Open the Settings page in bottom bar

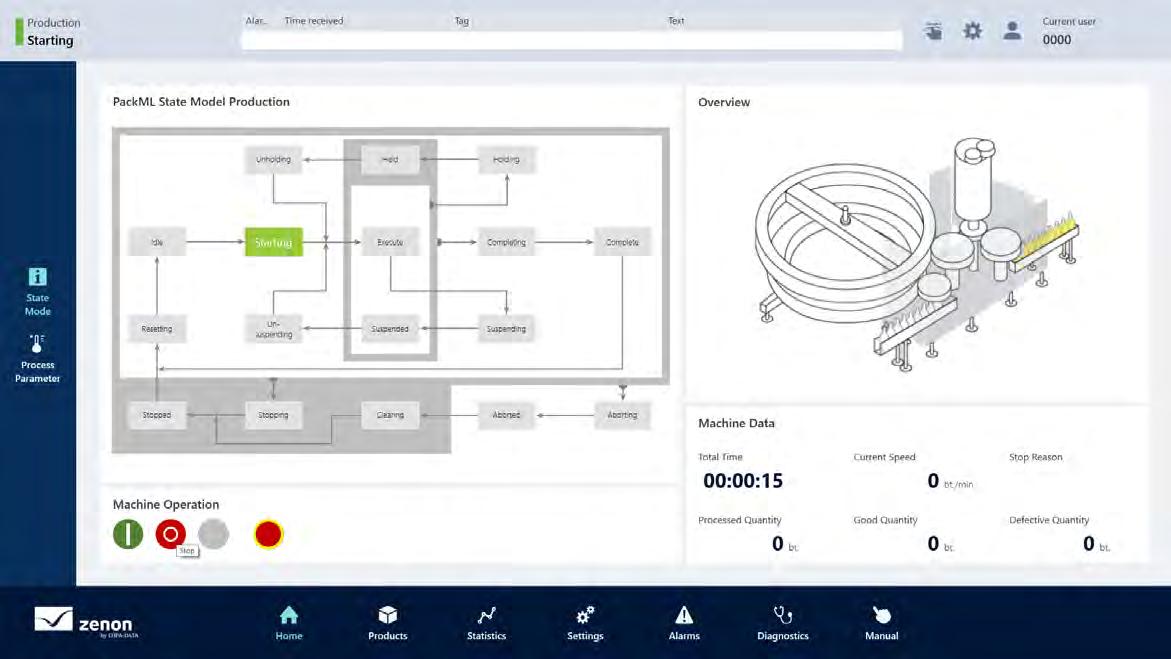[x=585, y=623]
